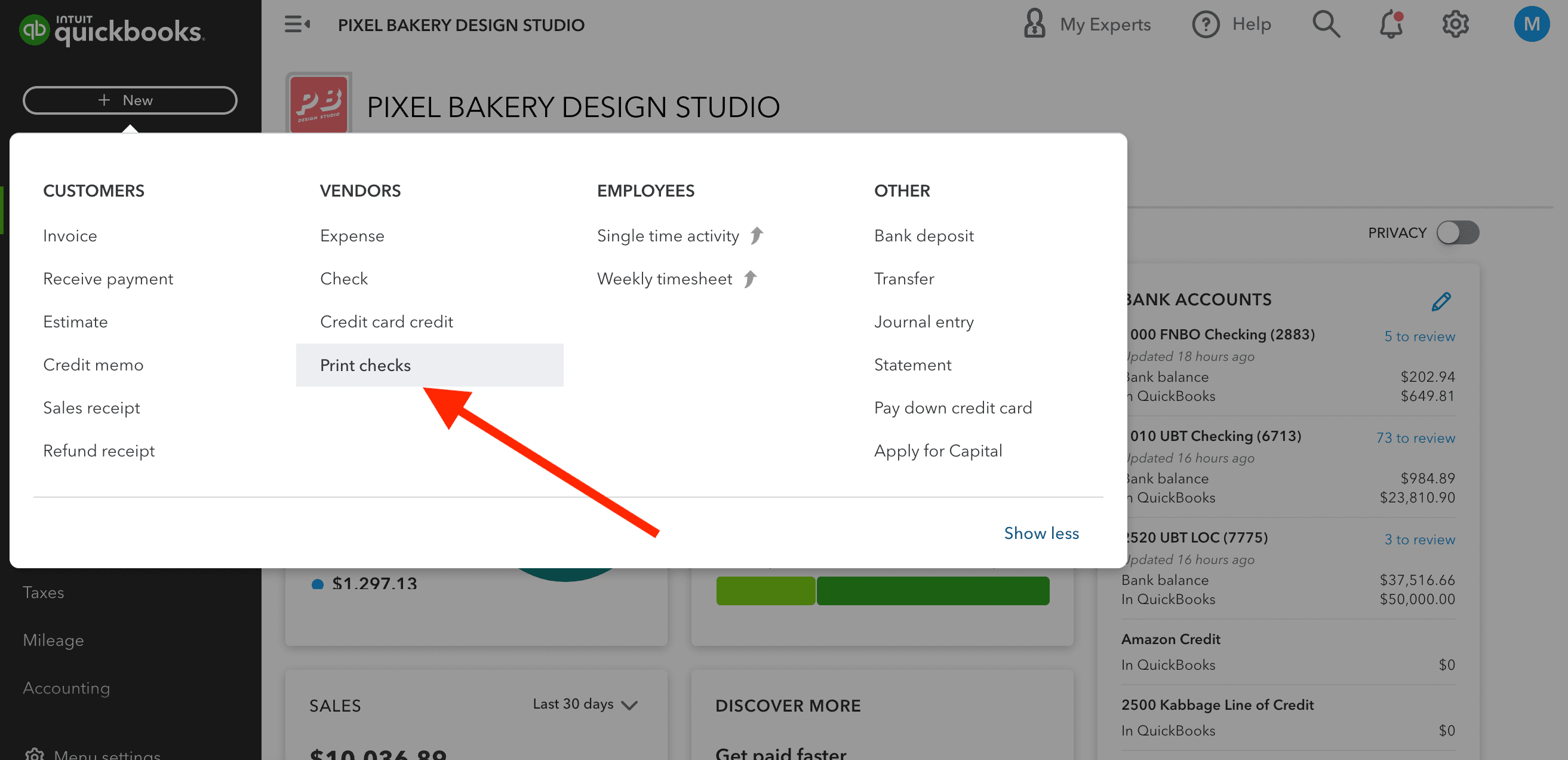
Task: Select Single time activity
Action: [668, 235]
